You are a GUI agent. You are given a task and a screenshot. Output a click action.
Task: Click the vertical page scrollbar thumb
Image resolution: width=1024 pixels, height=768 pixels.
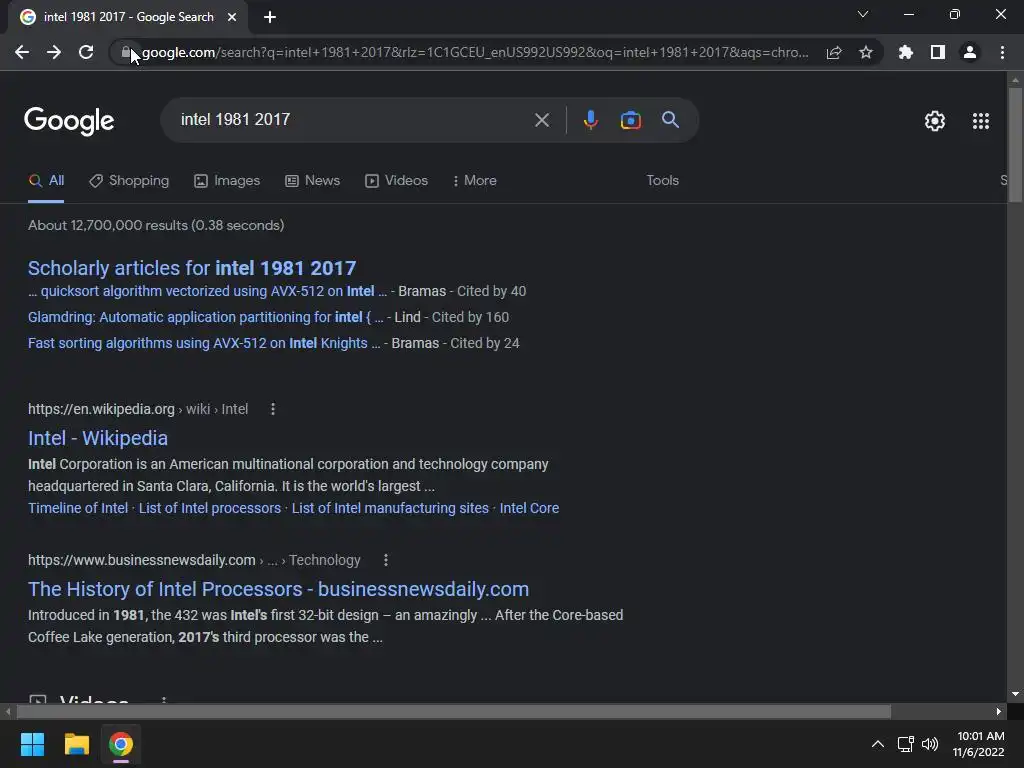point(1015,144)
